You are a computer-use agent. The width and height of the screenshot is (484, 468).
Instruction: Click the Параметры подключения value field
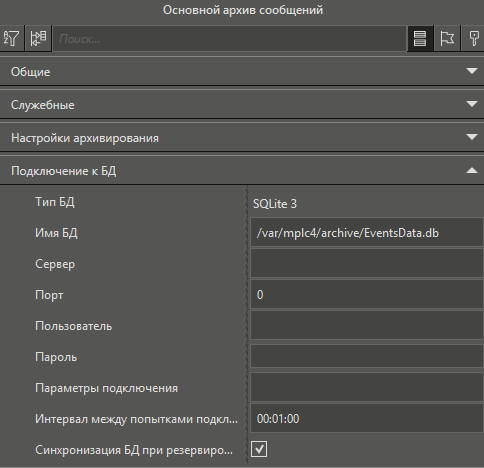pos(367,388)
